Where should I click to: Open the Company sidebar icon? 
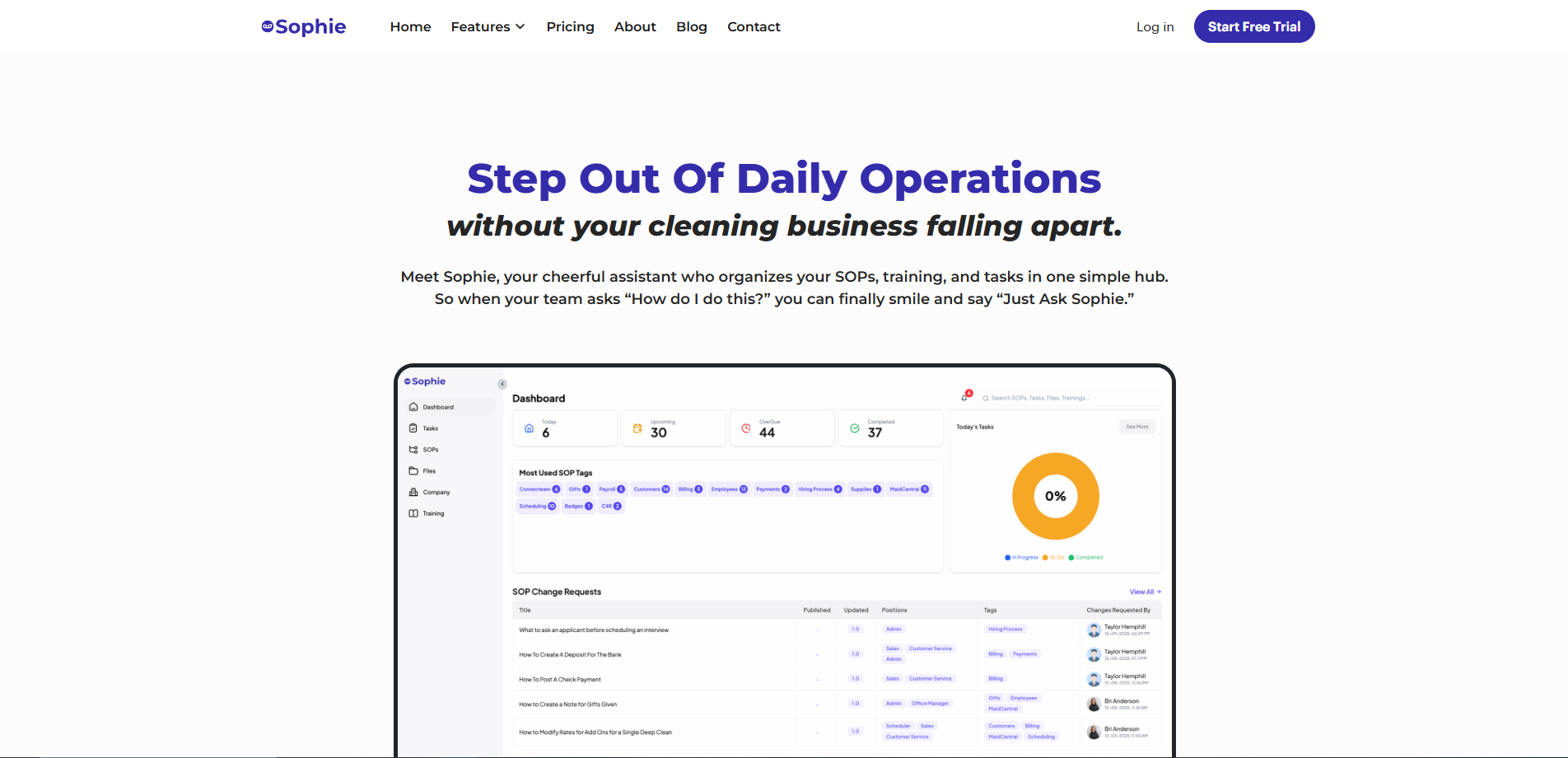pos(413,493)
